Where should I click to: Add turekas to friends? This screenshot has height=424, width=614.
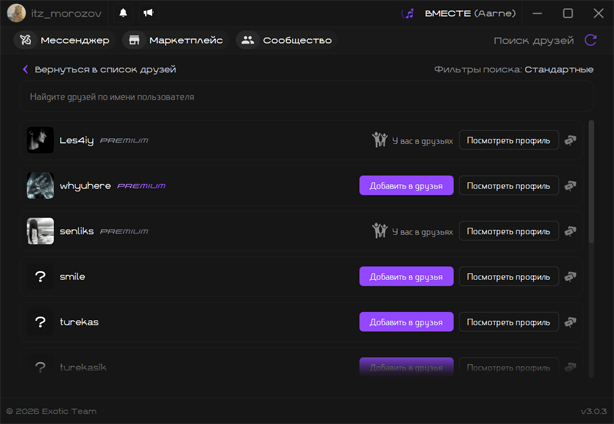(x=406, y=322)
